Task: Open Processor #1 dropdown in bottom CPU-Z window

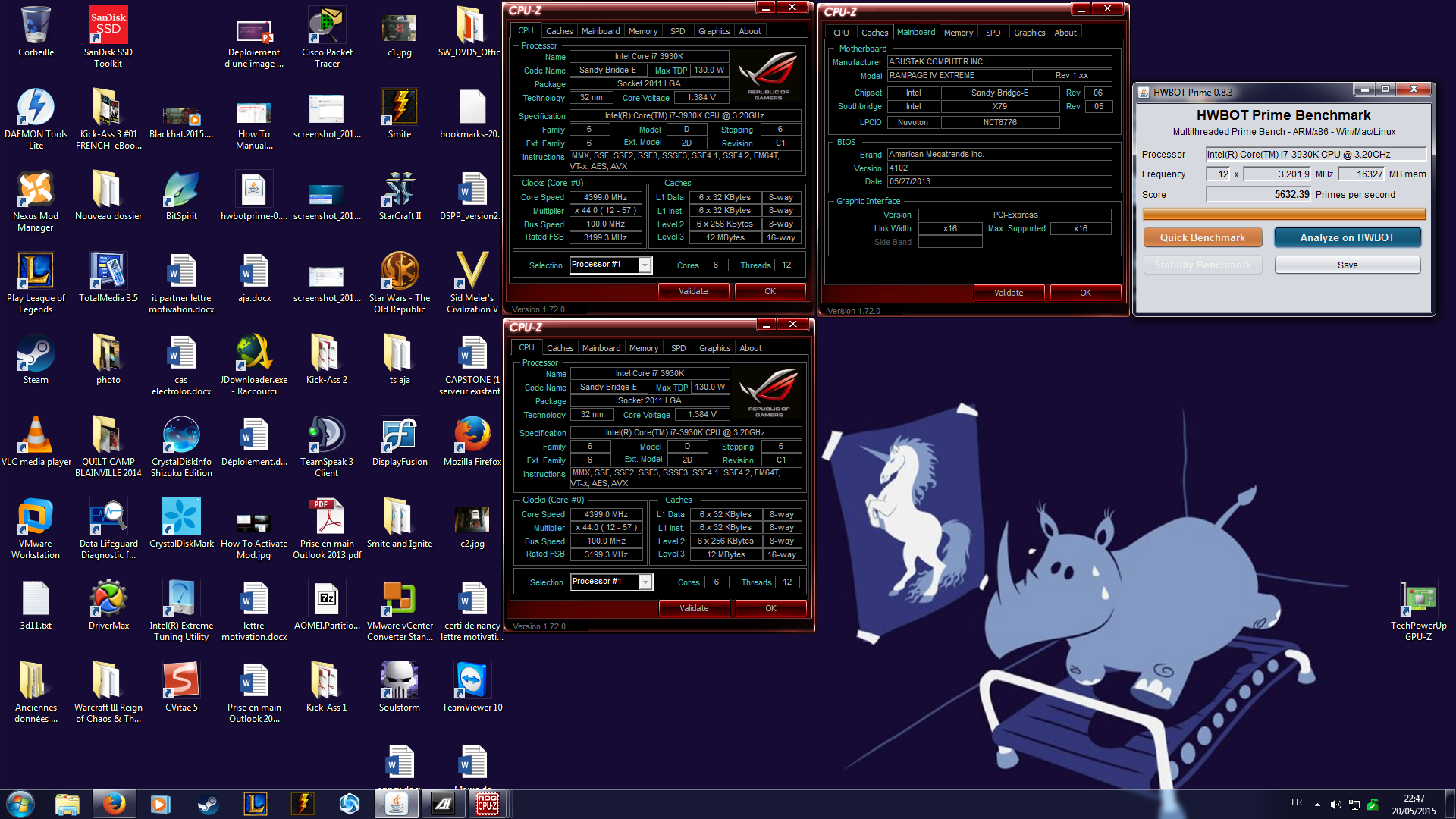Action: click(x=645, y=582)
